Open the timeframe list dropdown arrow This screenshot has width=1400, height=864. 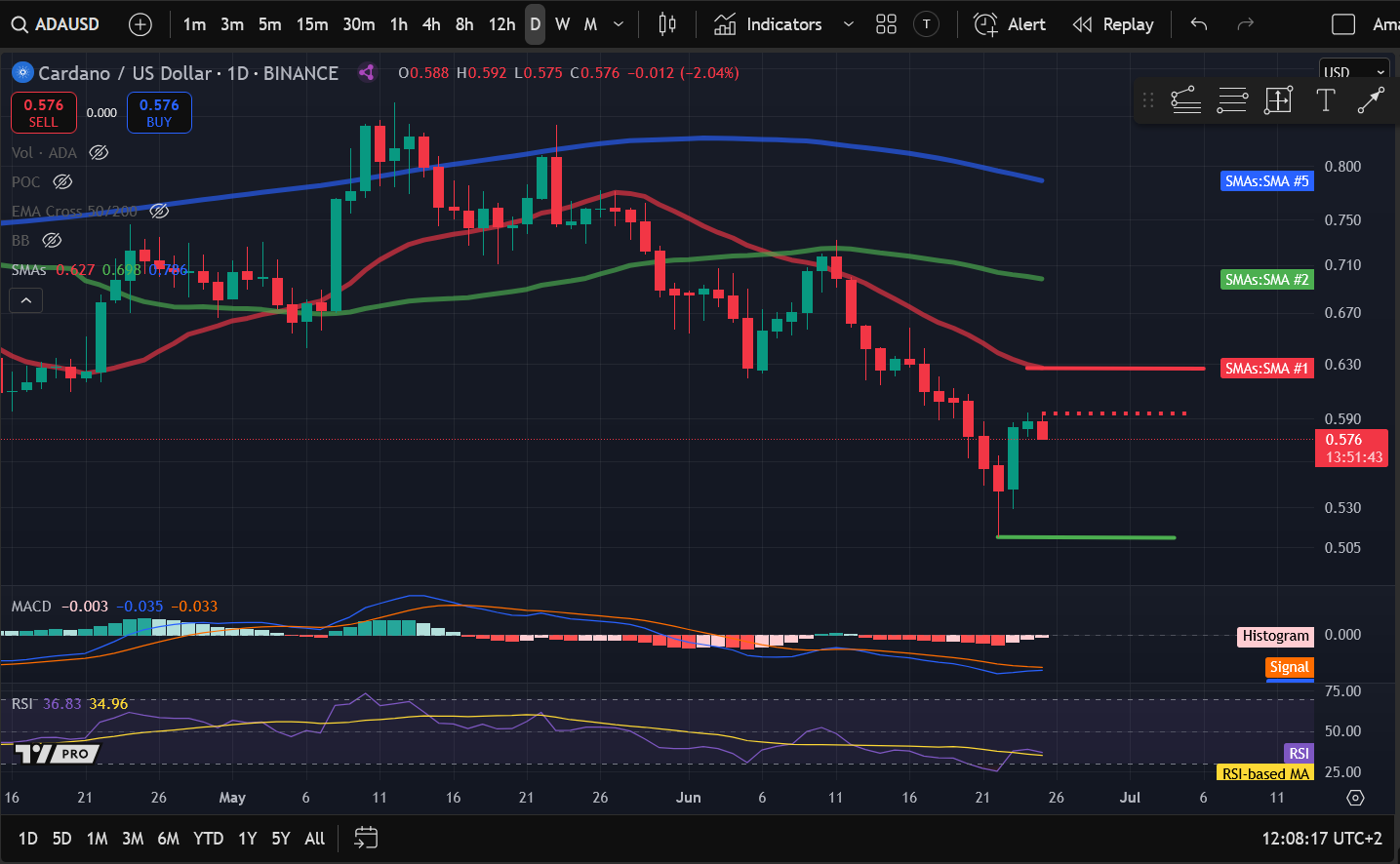(x=619, y=24)
